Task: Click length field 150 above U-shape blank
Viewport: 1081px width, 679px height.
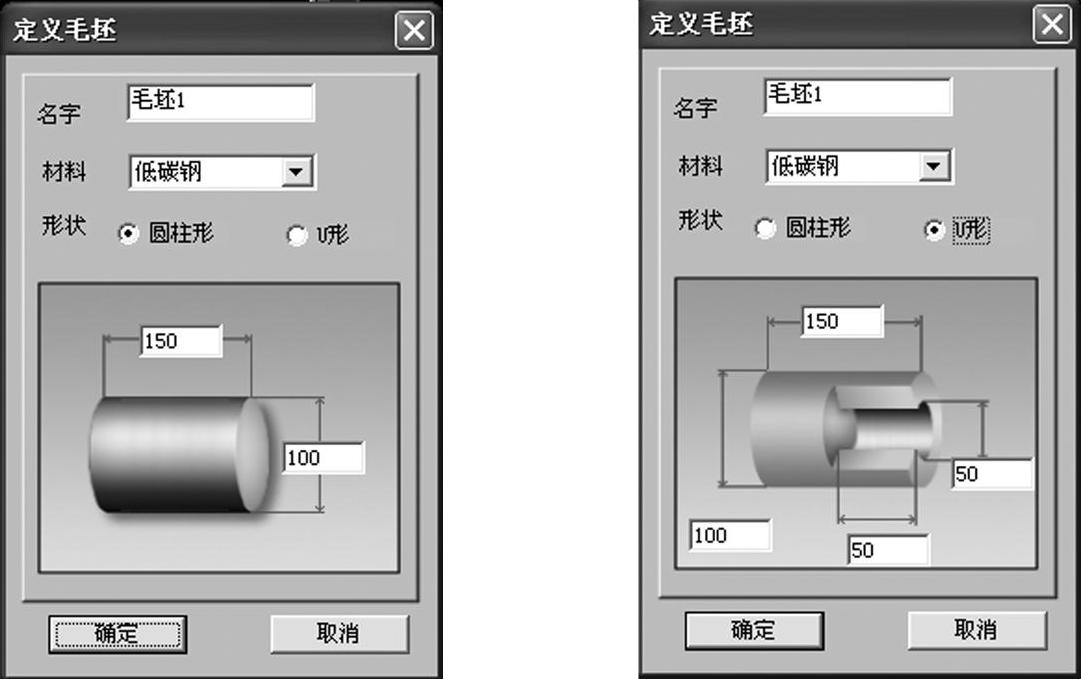Action: (x=842, y=321)
